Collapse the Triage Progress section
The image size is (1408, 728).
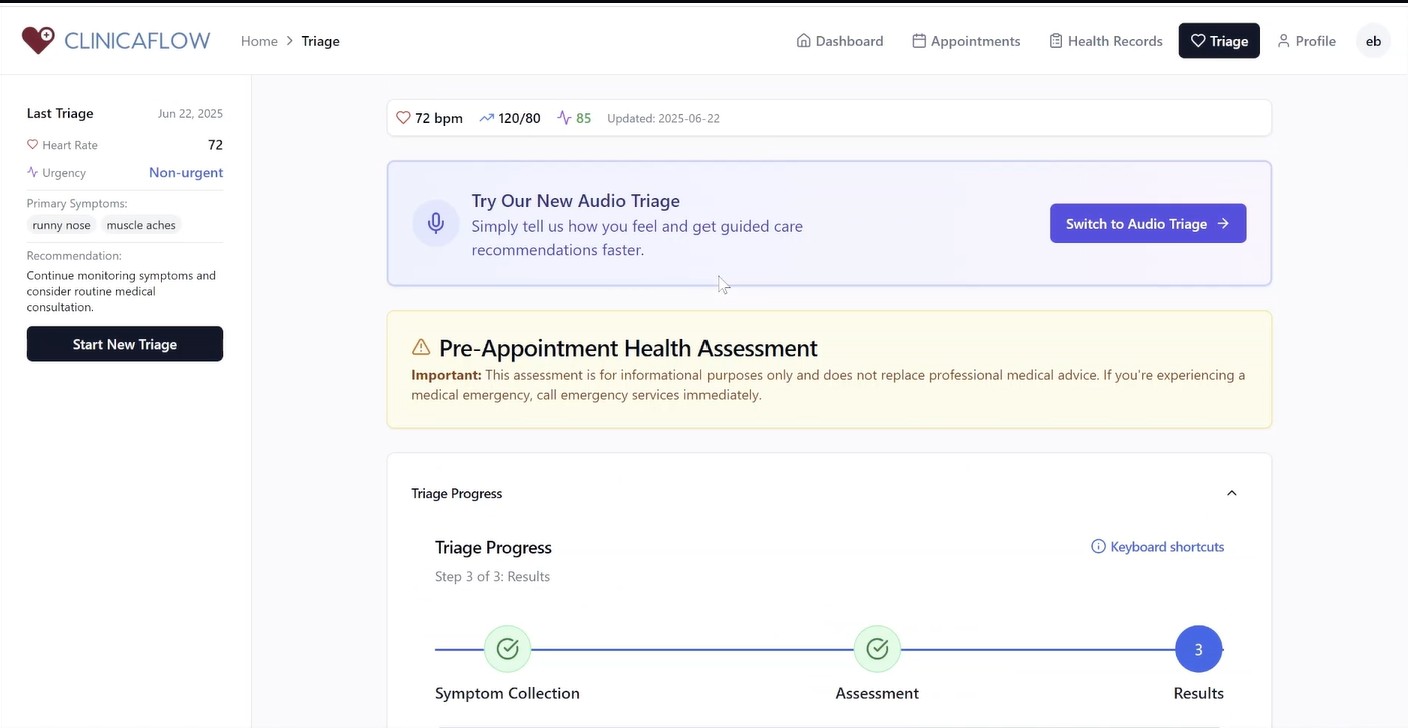[1232, 492]
